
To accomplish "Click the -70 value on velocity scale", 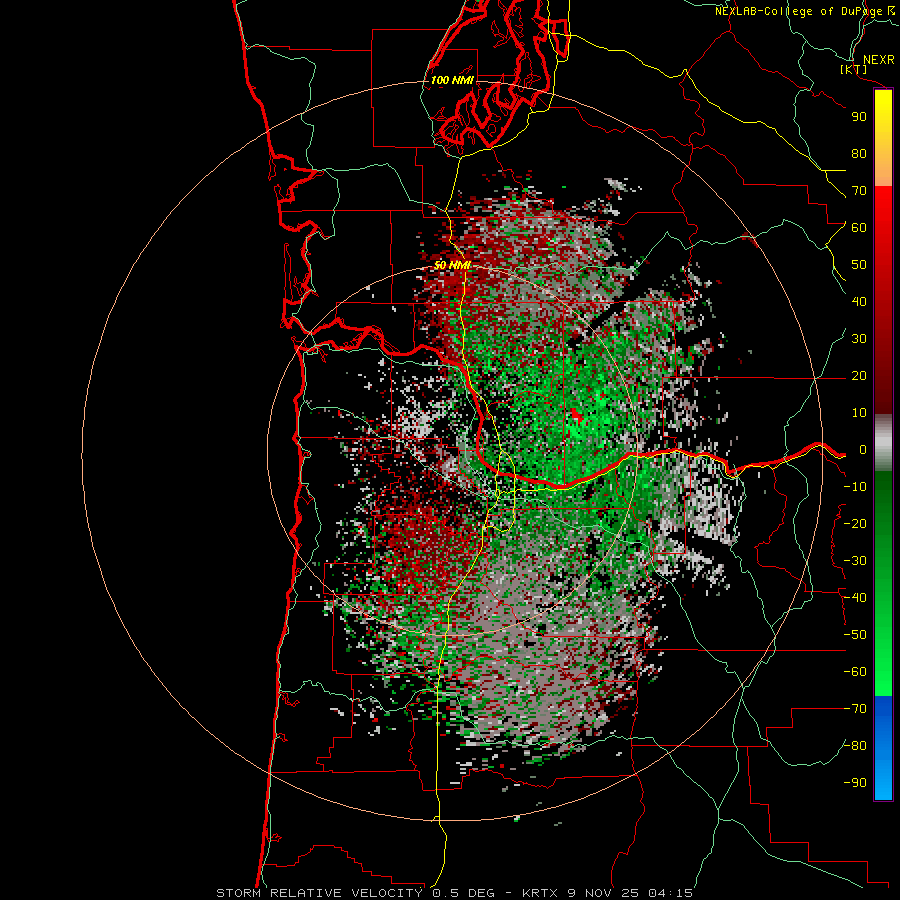I will [855, 709].
